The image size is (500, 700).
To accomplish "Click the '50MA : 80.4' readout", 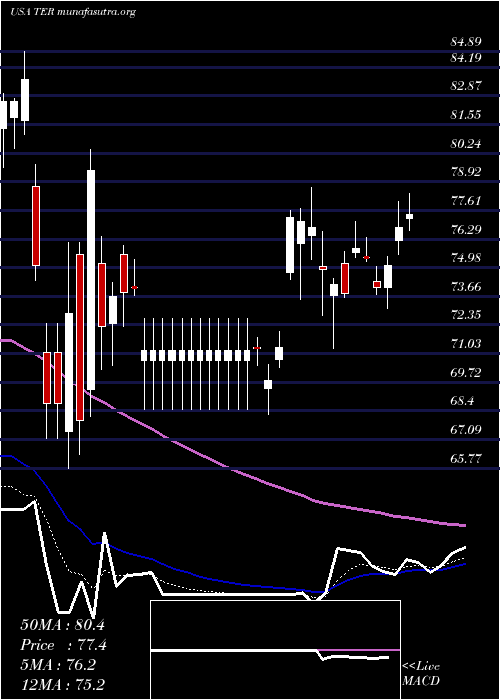I will click(62, 625).
